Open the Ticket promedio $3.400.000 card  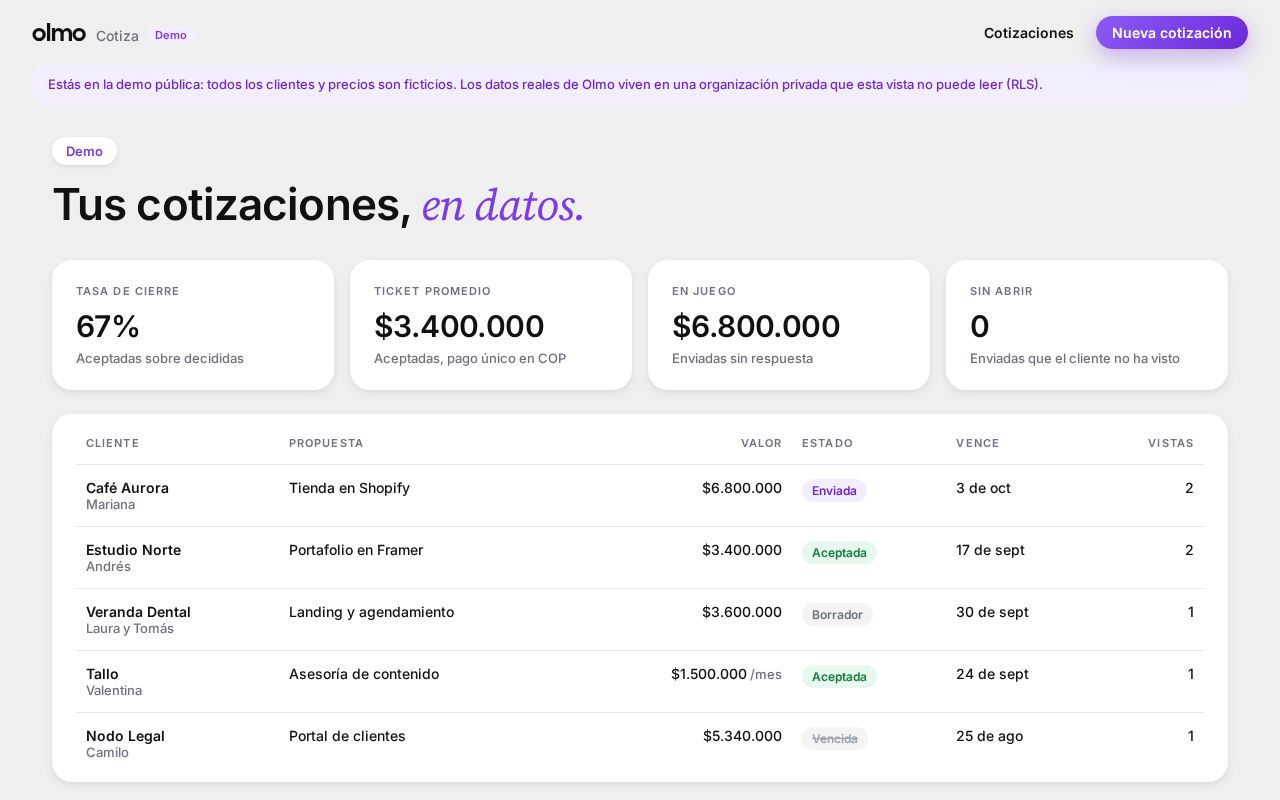pyautogui.click(x=491, y=325)
